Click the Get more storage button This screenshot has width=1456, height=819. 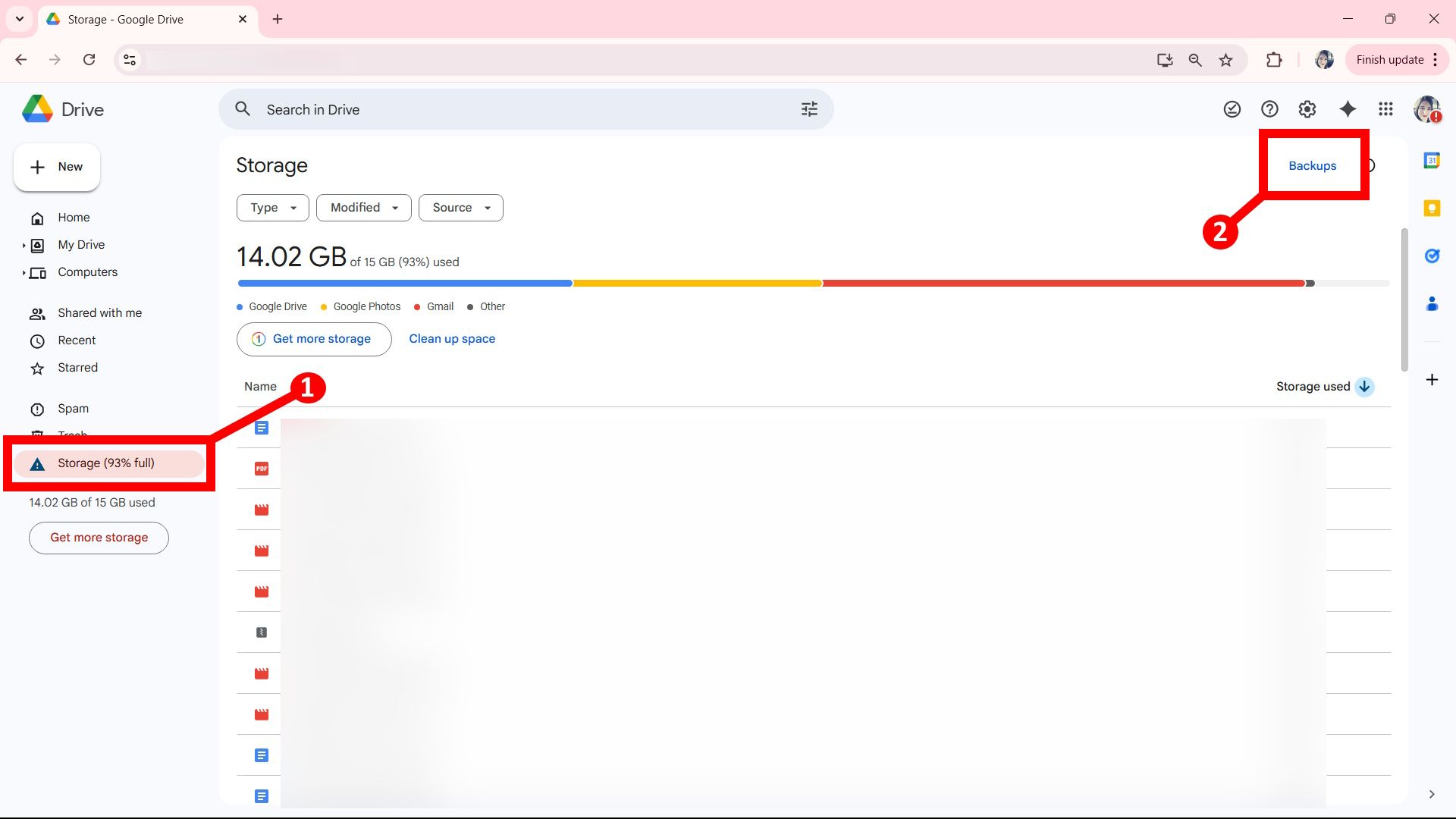[313, 339]
